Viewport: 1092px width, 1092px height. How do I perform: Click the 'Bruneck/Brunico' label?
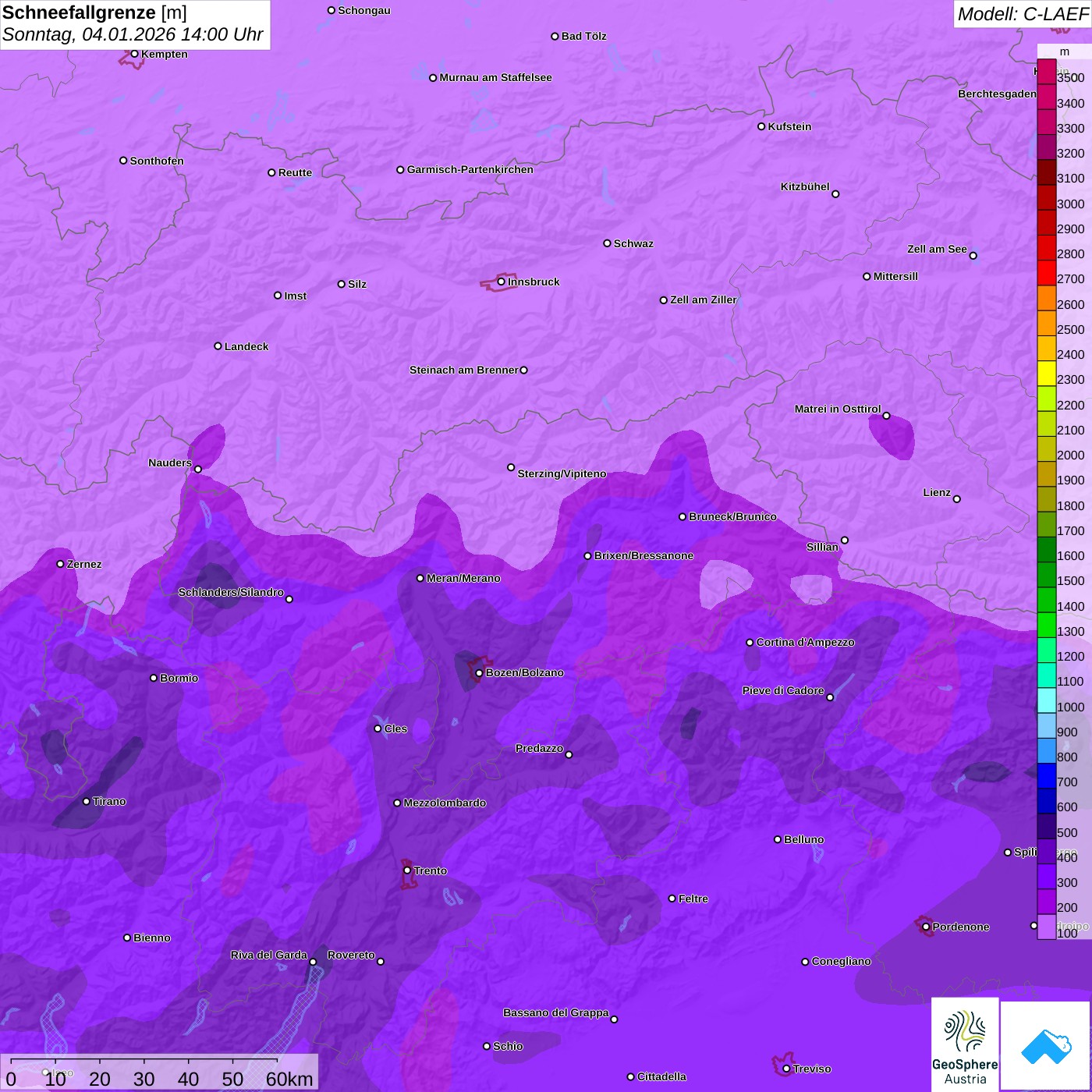coord(732,516)
